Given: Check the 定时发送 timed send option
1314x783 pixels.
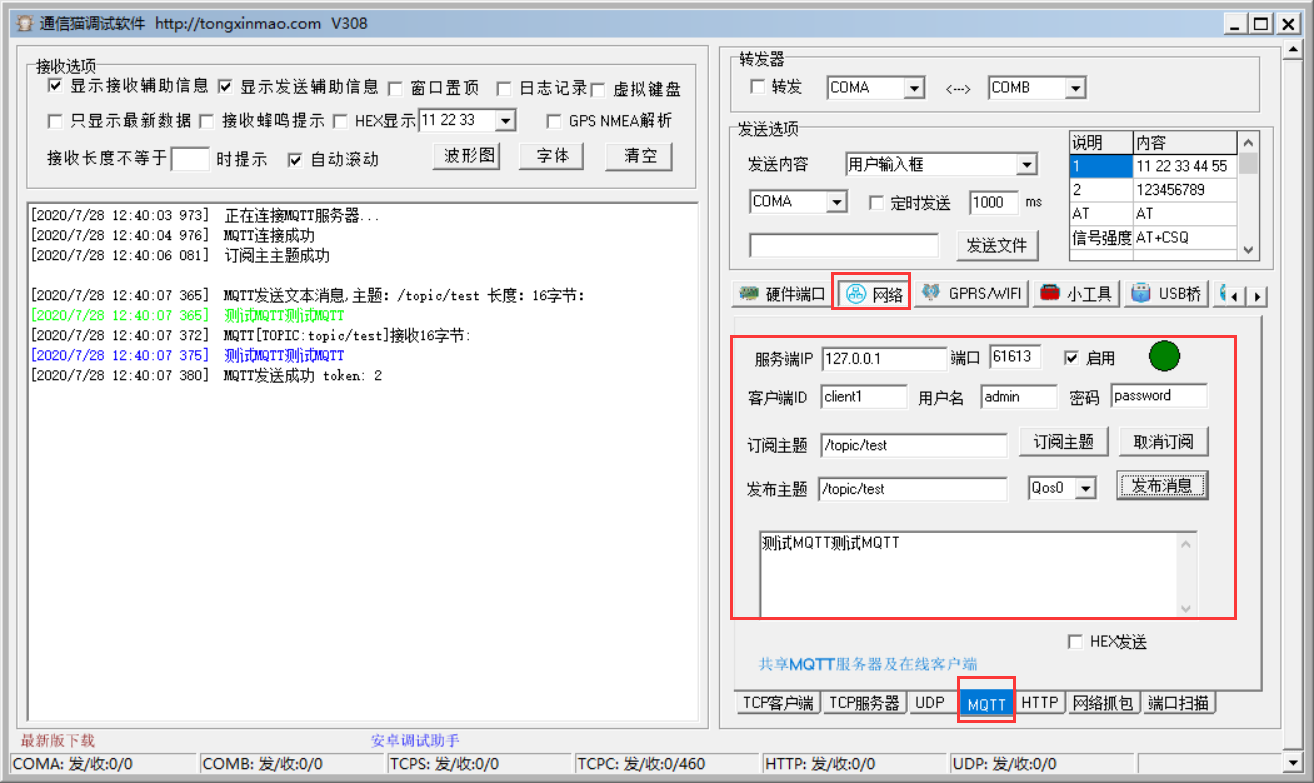Looking at the screenshot, I should (876, 203).
